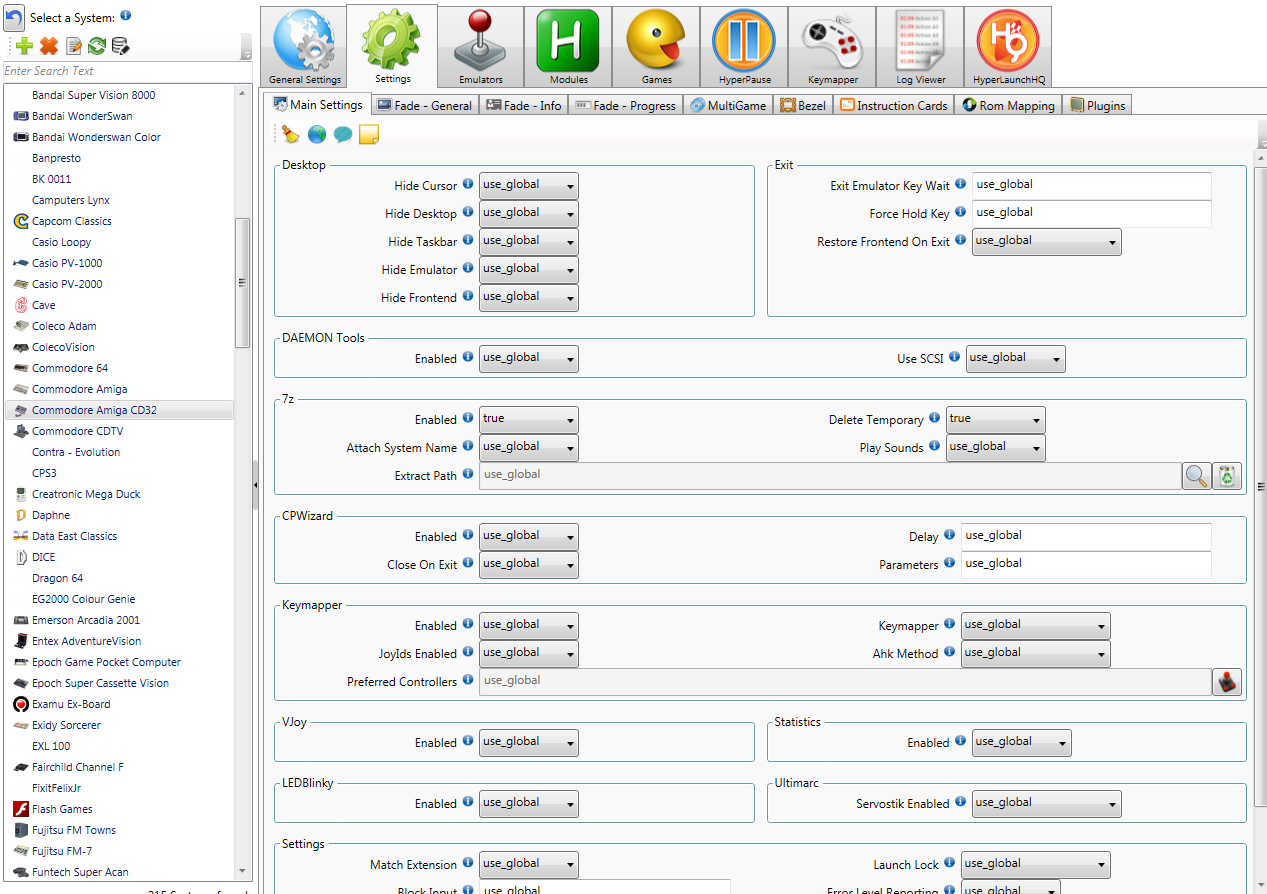
Task: Click the yellow sticky note icon
Action: tap(368, 135)
